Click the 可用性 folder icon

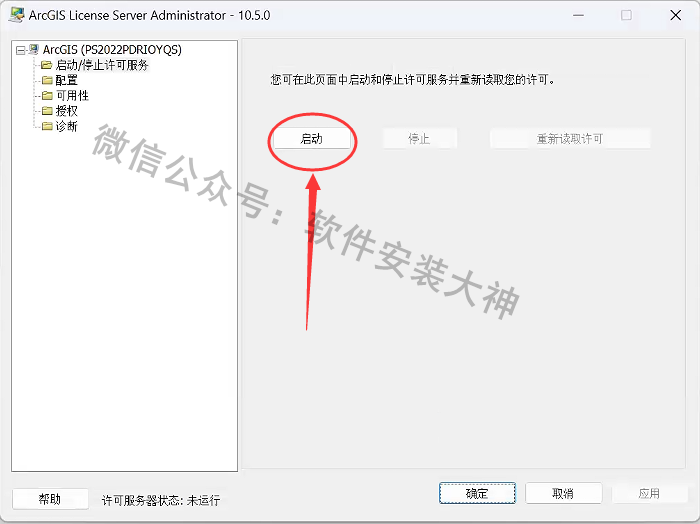[46, 96]
